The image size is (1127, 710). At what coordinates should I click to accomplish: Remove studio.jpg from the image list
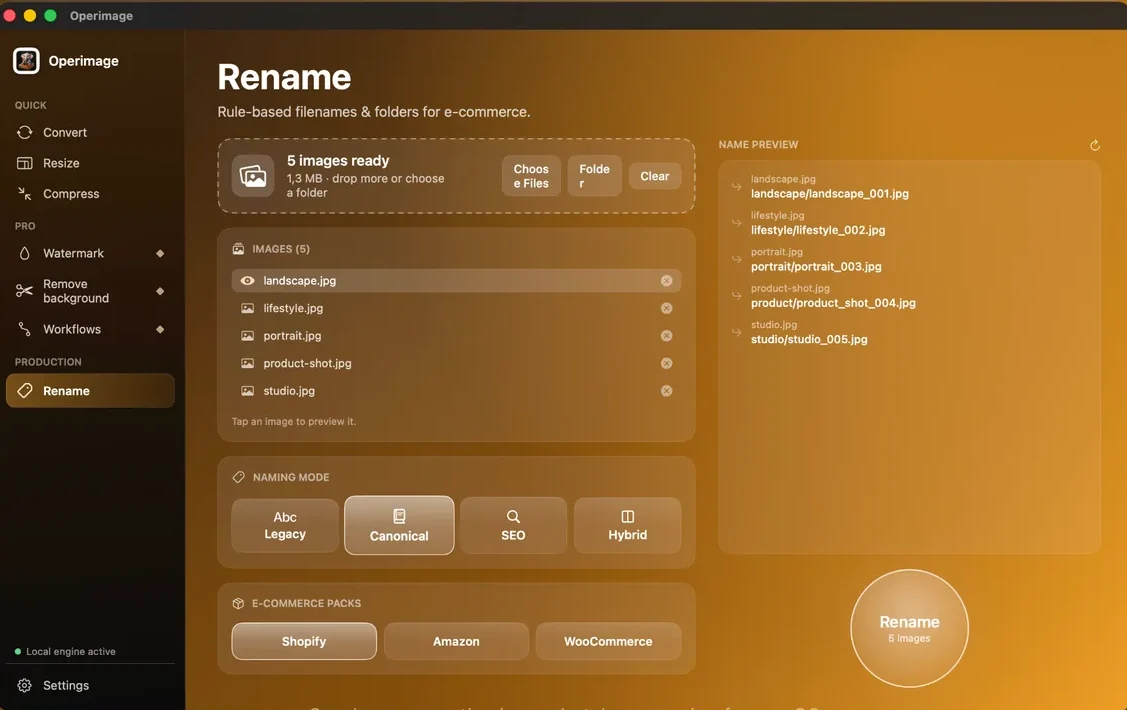click(666, 391)
